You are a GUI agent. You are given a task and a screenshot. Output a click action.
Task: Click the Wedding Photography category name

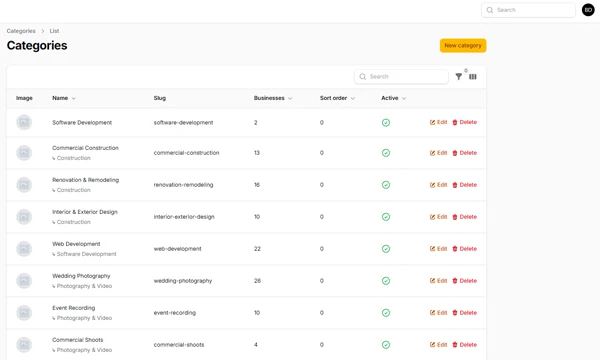(x=81, y=276)
